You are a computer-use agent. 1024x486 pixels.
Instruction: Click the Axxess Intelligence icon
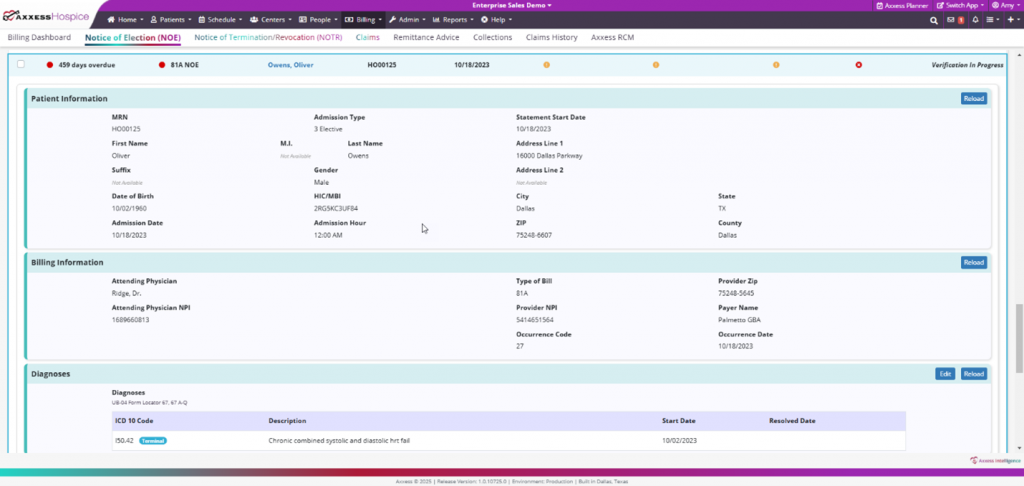coord(975,461)
